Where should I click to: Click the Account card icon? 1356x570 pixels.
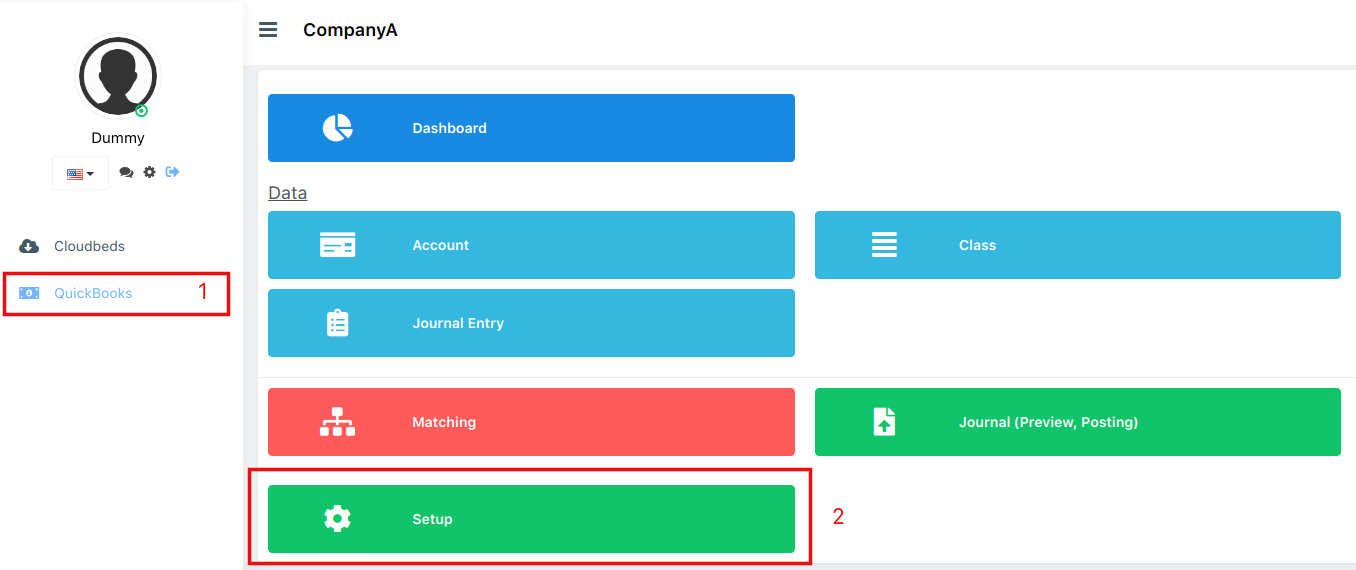coord(338,245)
